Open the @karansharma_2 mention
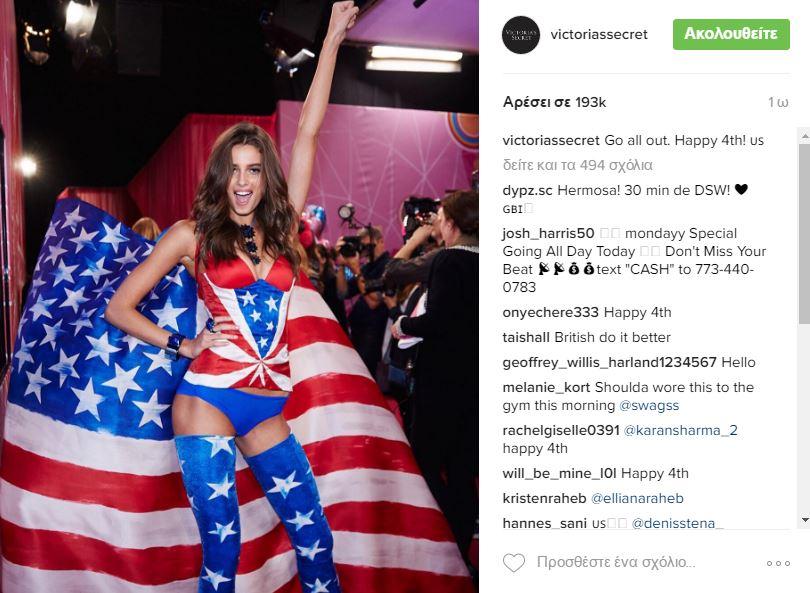 680,430
